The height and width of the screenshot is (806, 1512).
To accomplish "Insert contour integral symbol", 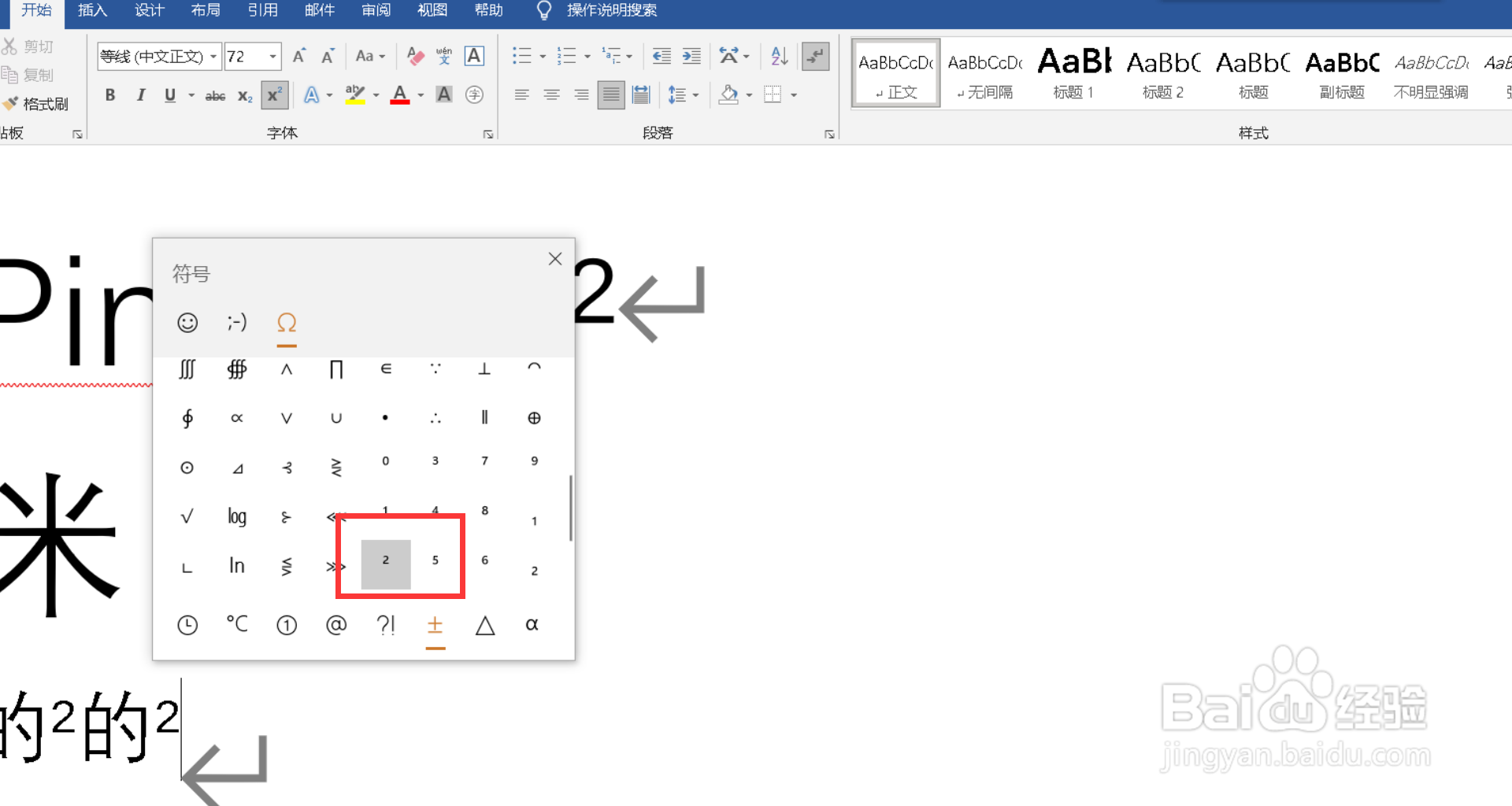I will tap(187, 418).
